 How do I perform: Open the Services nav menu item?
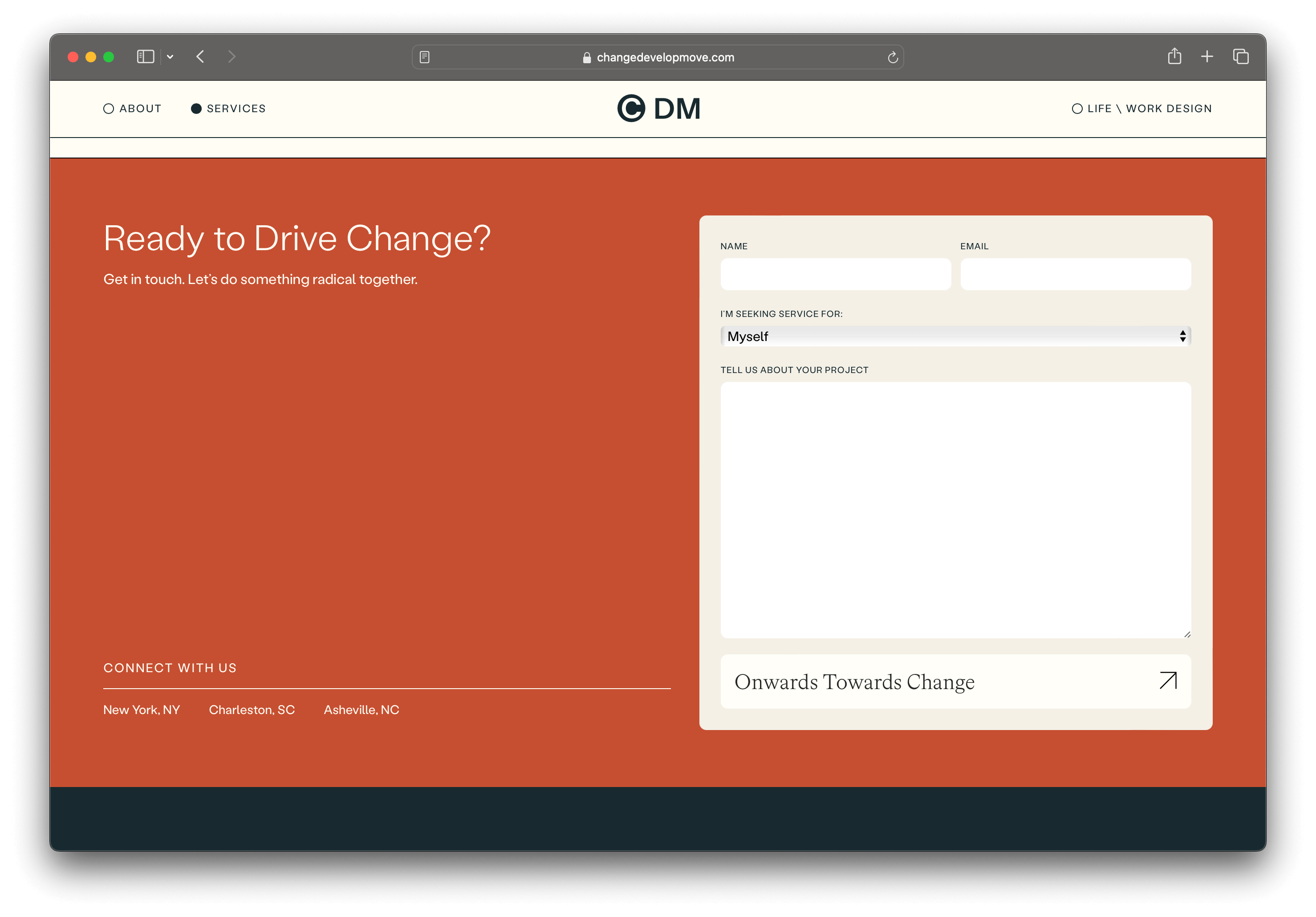(x=236, y=109)
